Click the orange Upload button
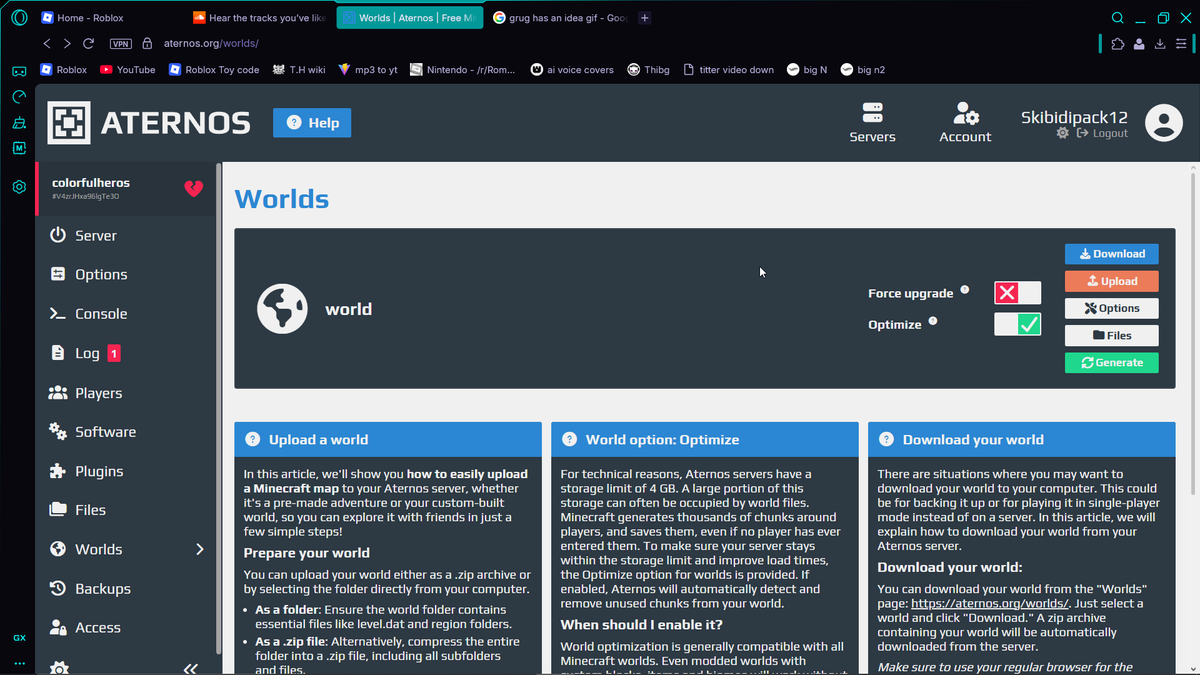 1112,281
